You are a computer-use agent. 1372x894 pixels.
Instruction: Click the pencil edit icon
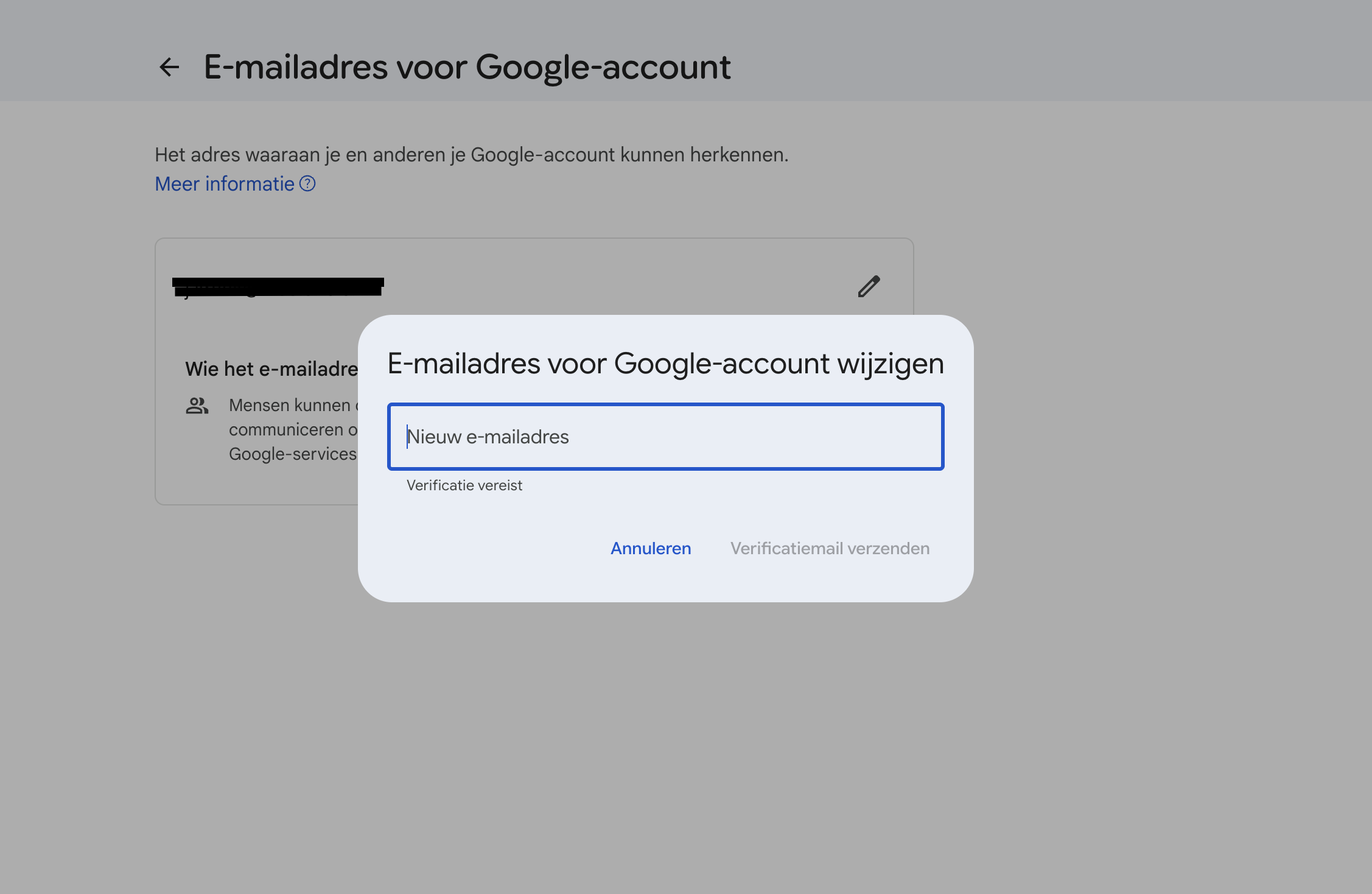click(x=869, y=286)
